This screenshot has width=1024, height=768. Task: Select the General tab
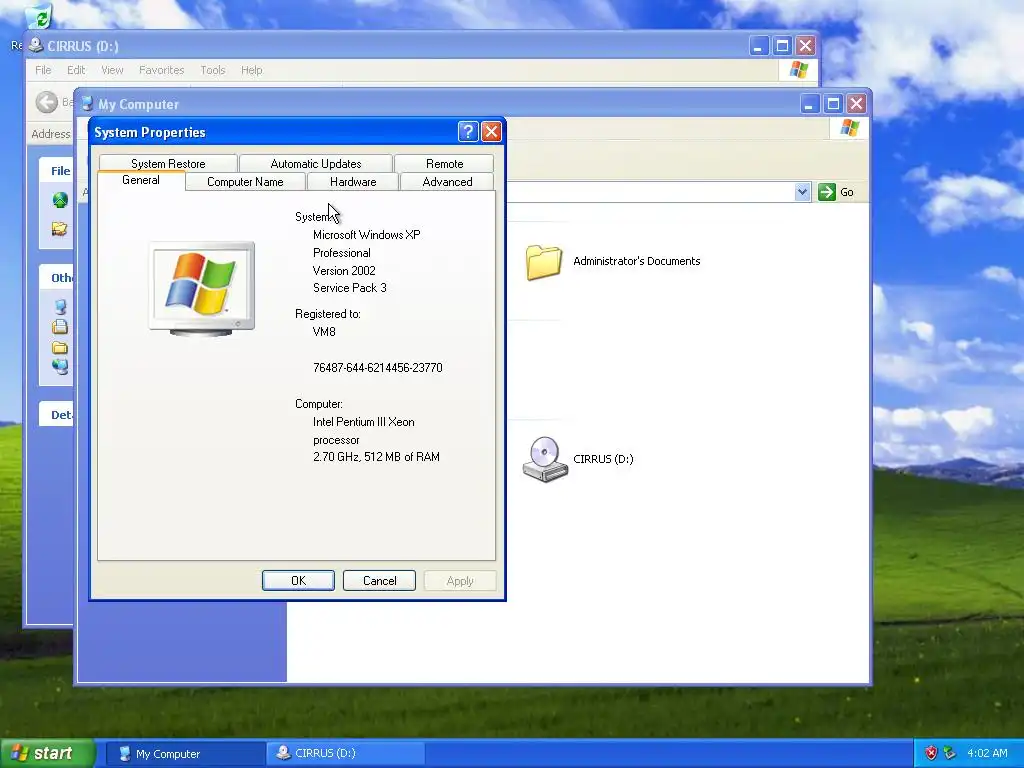click(140, 180)
